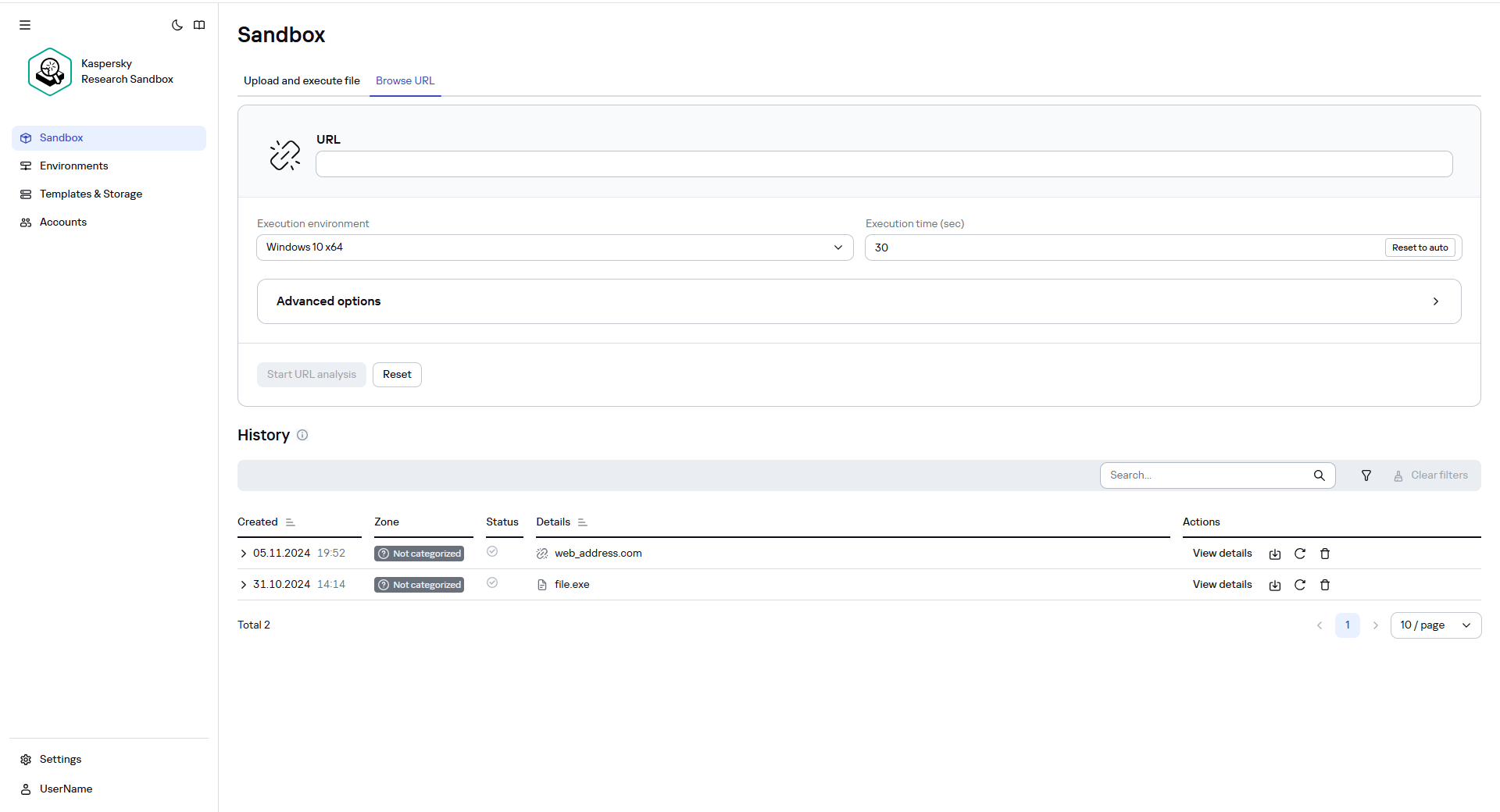Open the 10/page pagination dropdown
Viewport: 1500px width, 812px height.
(x=1434, y=625)
